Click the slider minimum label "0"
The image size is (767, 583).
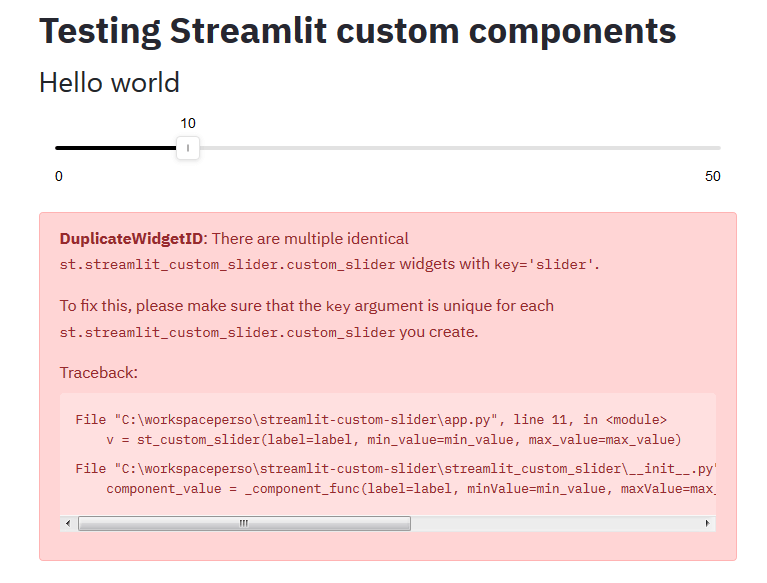pos(59,176)
